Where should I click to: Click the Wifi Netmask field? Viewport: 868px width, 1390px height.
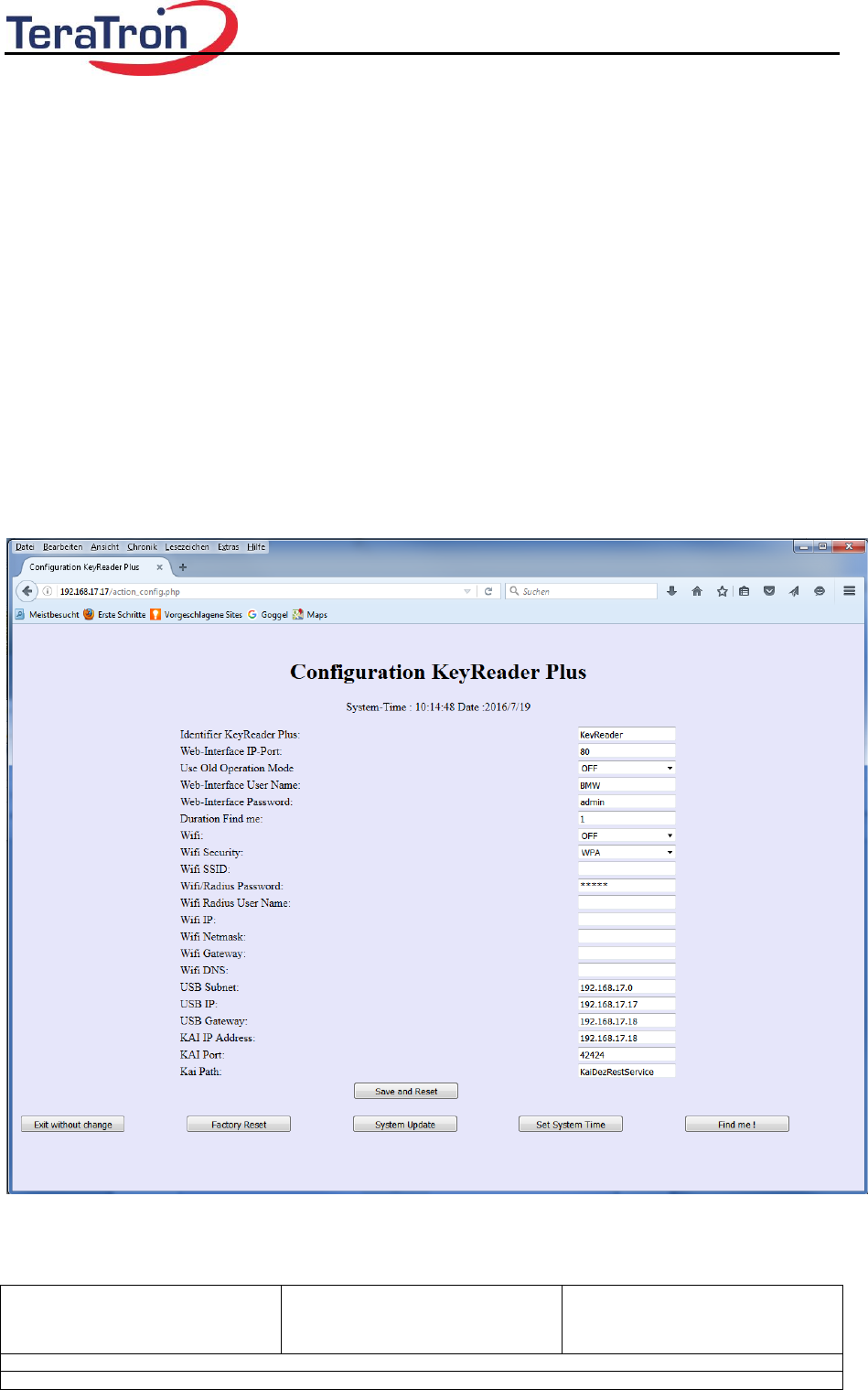coord(627,937)
